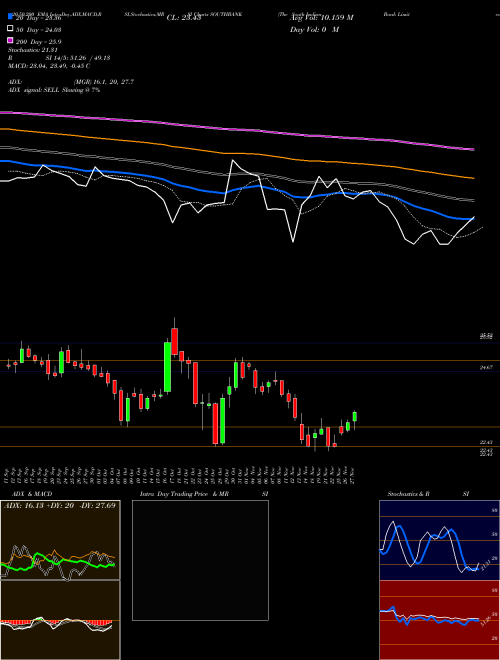Click the white 50 Day legend swatch
This screenshot has width=500, height=660.
click(11, 29)
